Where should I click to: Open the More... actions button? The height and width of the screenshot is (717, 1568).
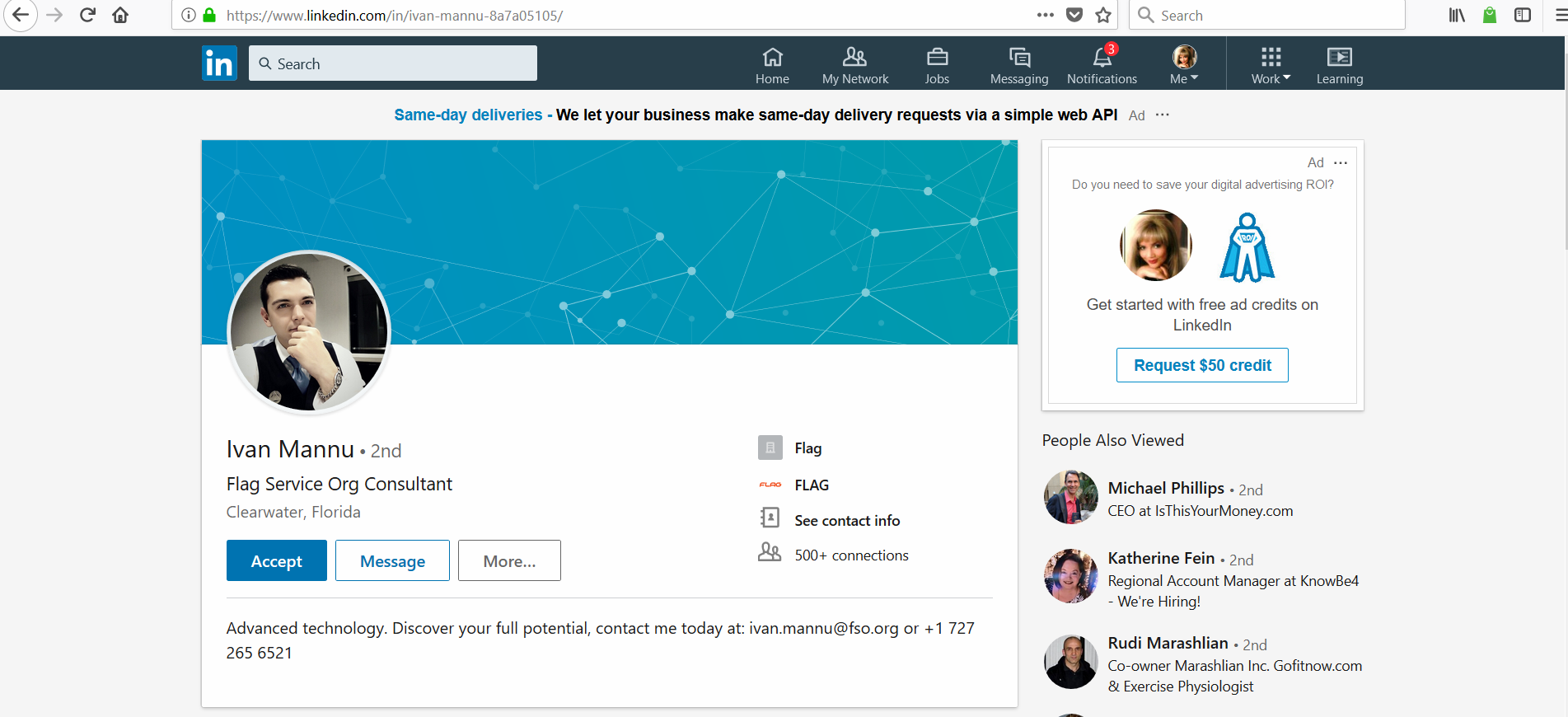[x=509, y=560]
